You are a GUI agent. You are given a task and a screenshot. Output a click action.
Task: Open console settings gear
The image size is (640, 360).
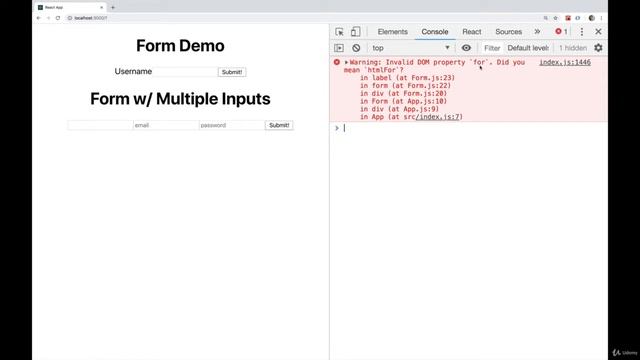[598, 48]
